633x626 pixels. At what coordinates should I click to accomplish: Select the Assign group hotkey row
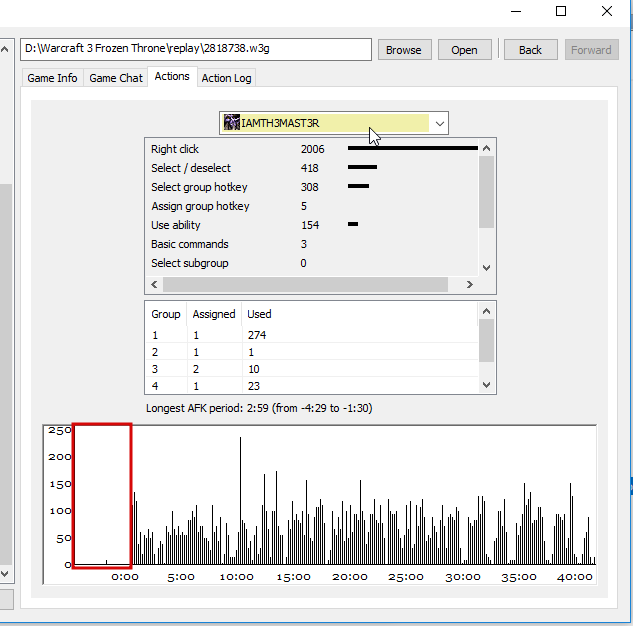311,206
